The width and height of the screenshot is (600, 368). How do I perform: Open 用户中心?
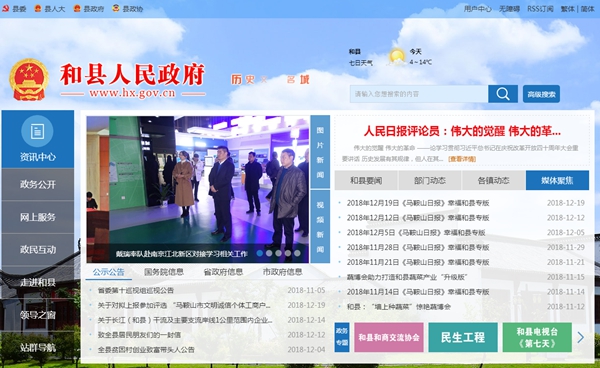[x=478, y=9]
